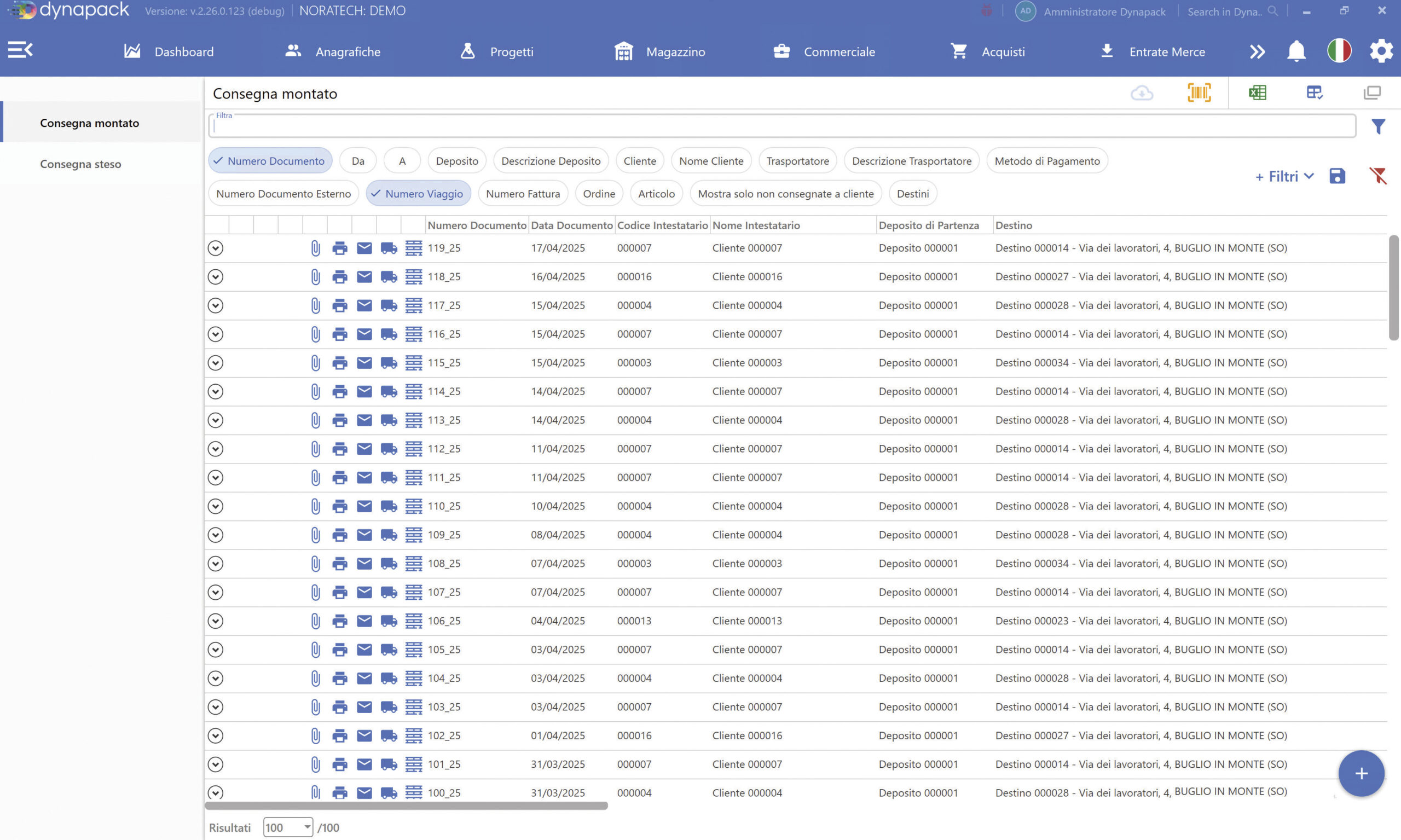Screen dimensions: 1401x840
Task: Print document 114_25
Action: [340, 392]
